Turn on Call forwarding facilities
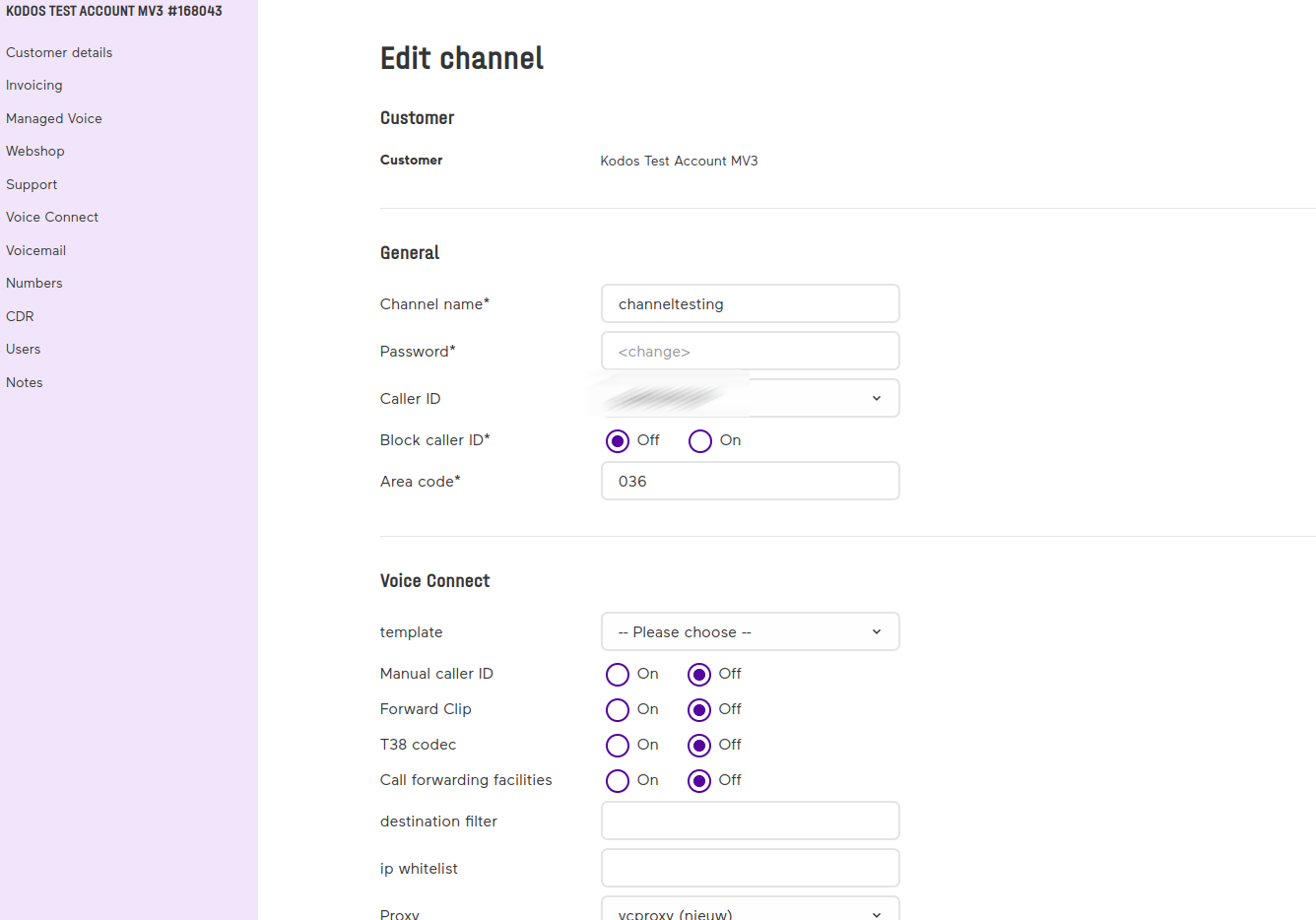Screen dimensions: 1316x920 coord(618,781)
